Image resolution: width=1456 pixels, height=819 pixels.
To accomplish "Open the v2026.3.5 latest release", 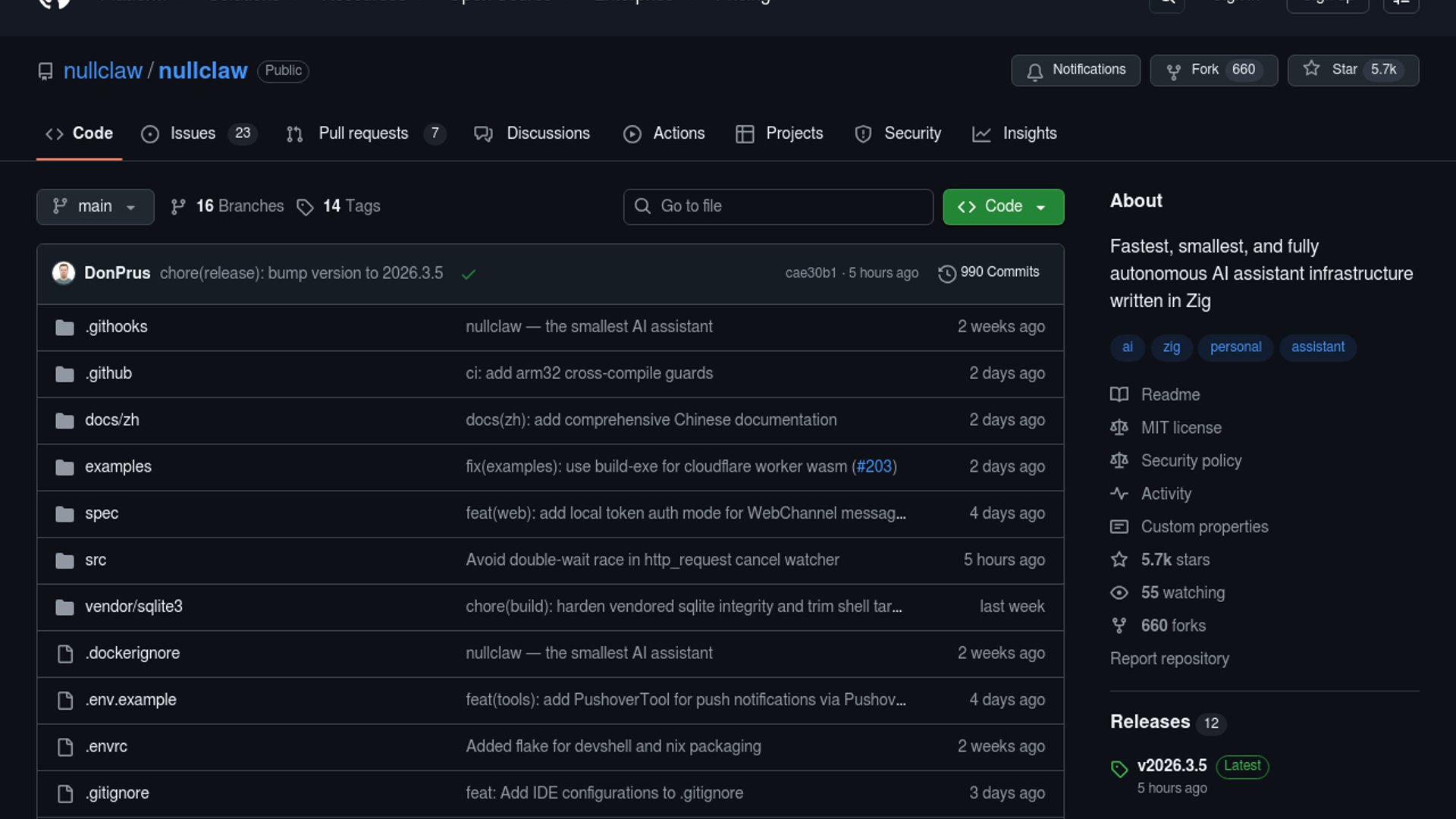I will (1172, 766).
